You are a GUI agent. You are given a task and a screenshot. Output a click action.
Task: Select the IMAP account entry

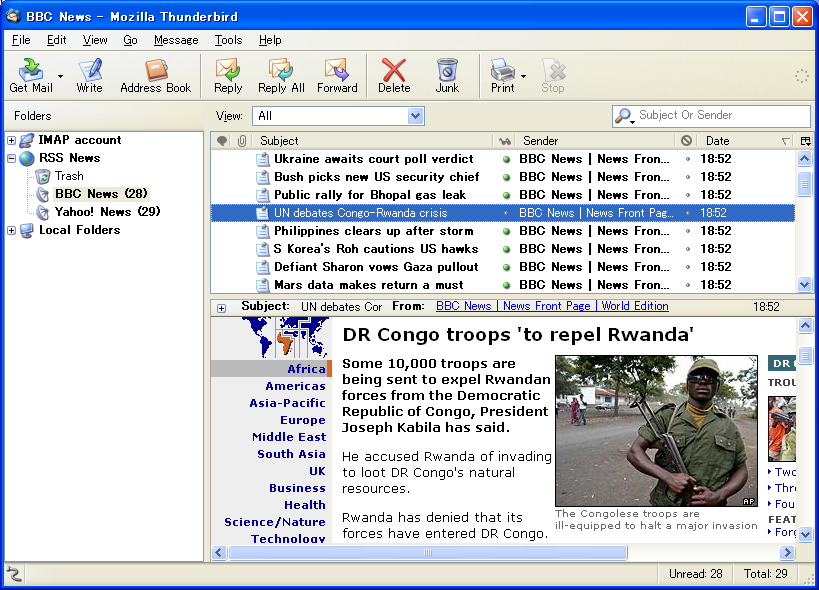[79, 140]
